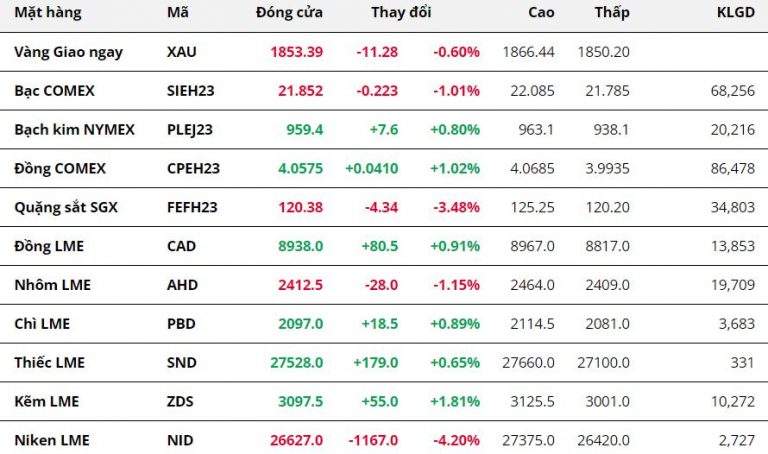Viewport: 768px width, 454px height.
Task: Select the Vàng Giao ngay row
Action: (x=69, y=52)
